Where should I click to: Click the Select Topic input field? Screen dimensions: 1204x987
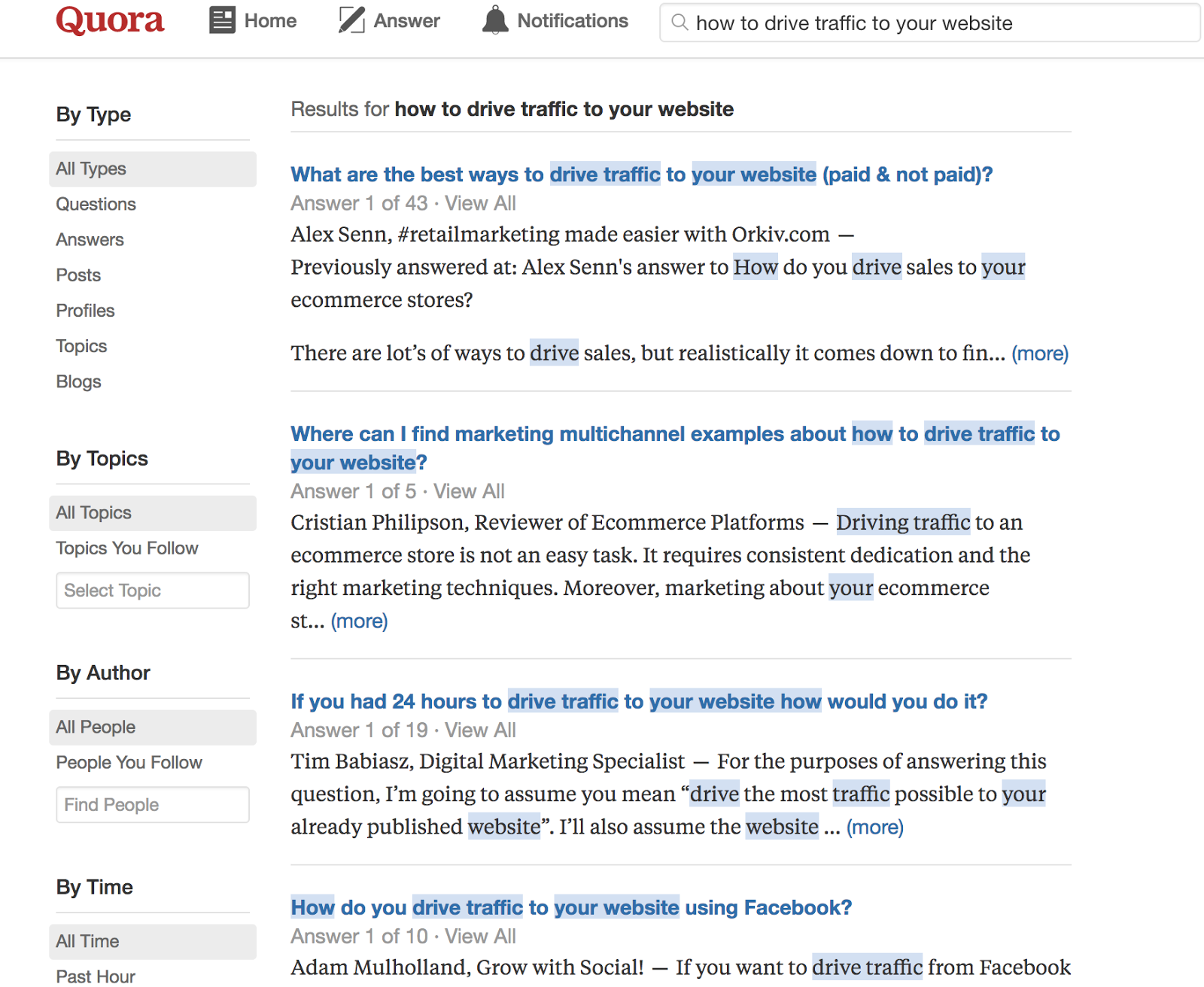(153, 591)
